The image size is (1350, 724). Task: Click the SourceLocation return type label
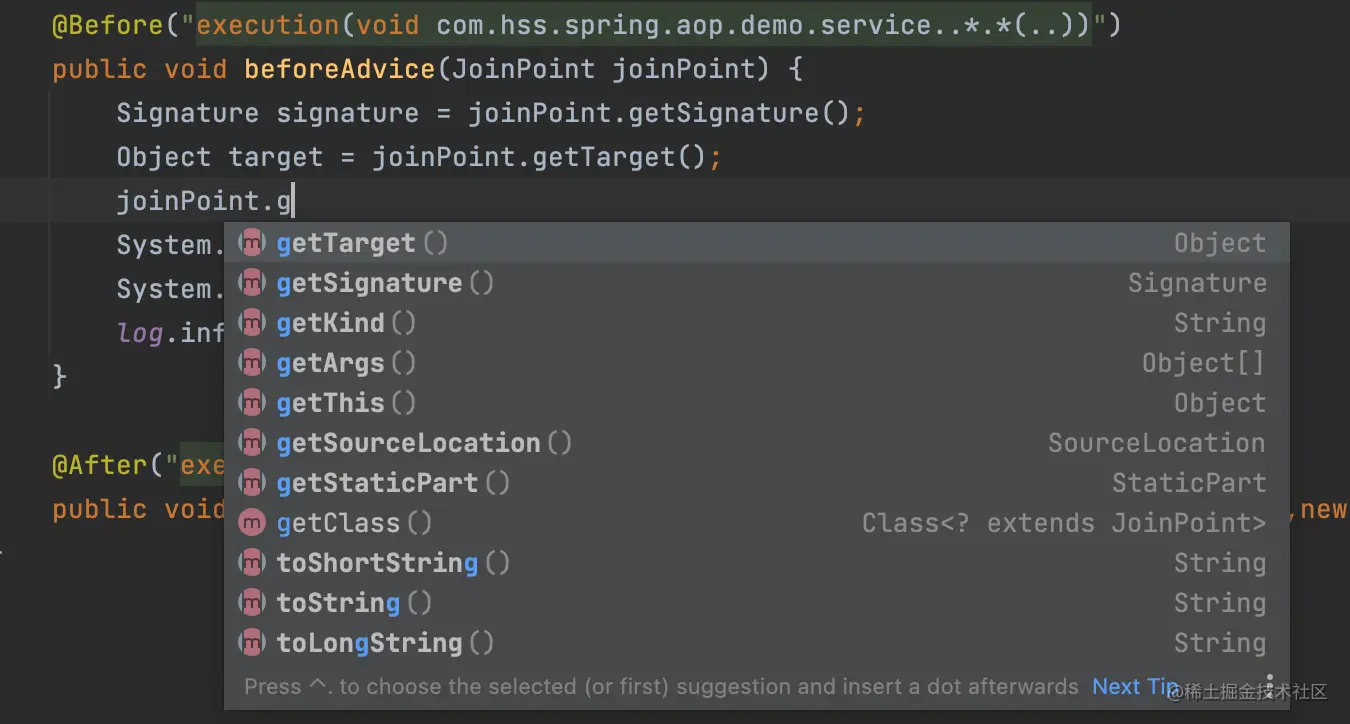tap(1156, 443)
